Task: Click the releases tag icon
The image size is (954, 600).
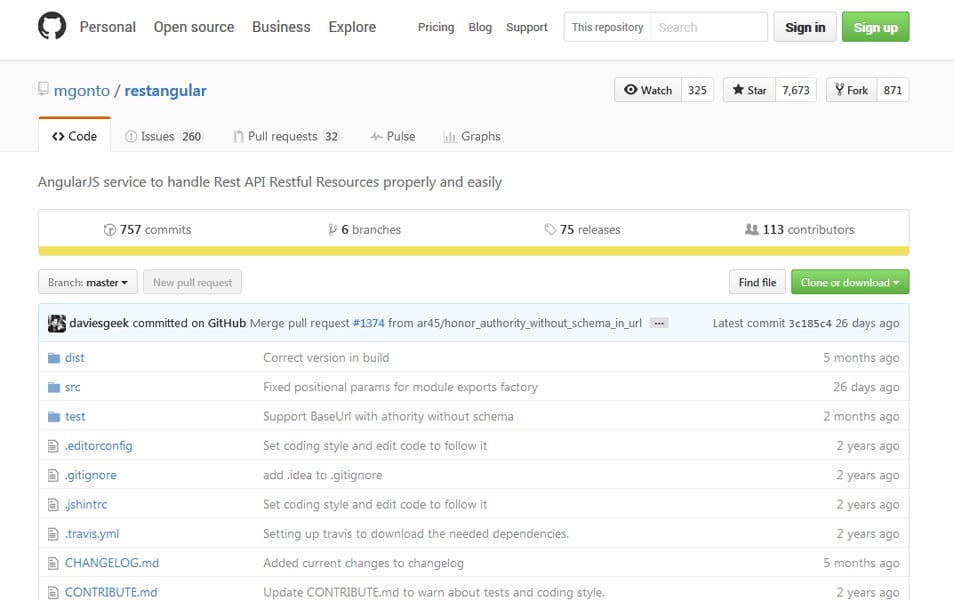Action: coord(550,229)
